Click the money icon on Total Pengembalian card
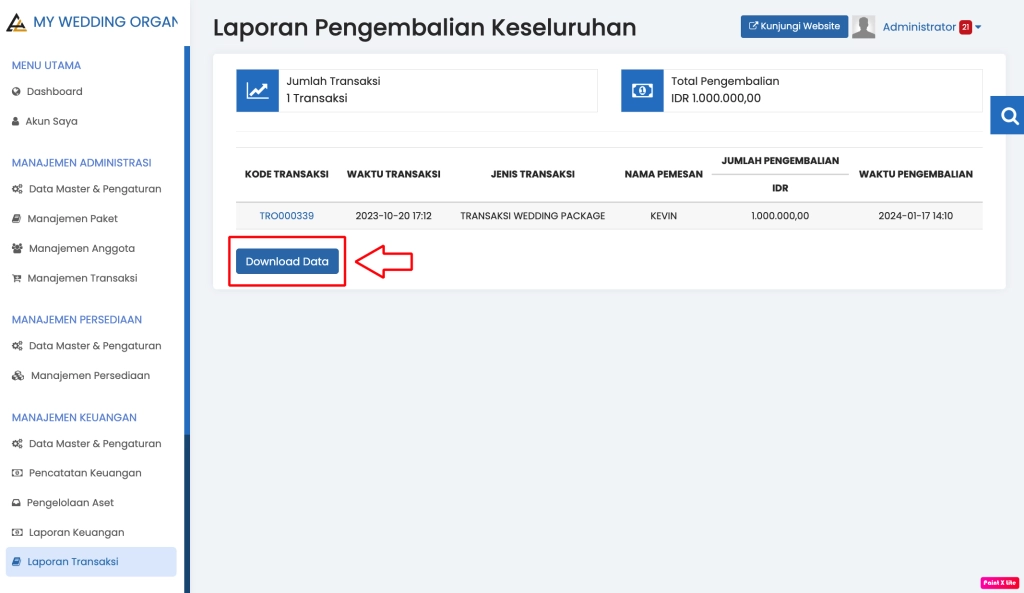This screenshot has height=593, width=1024. 641,90
